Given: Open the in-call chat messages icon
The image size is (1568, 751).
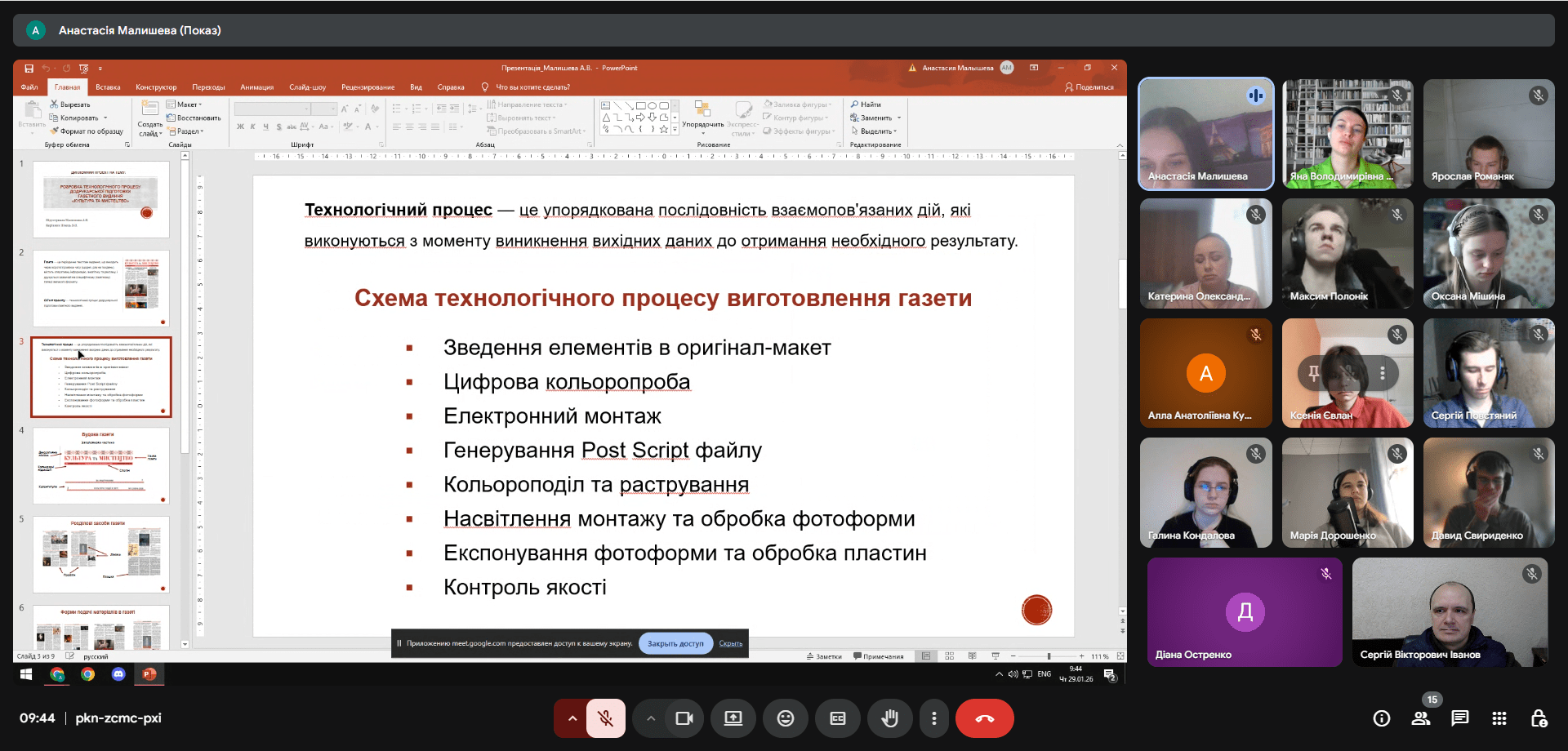Looking at the screenshot, I should 1459,718.
